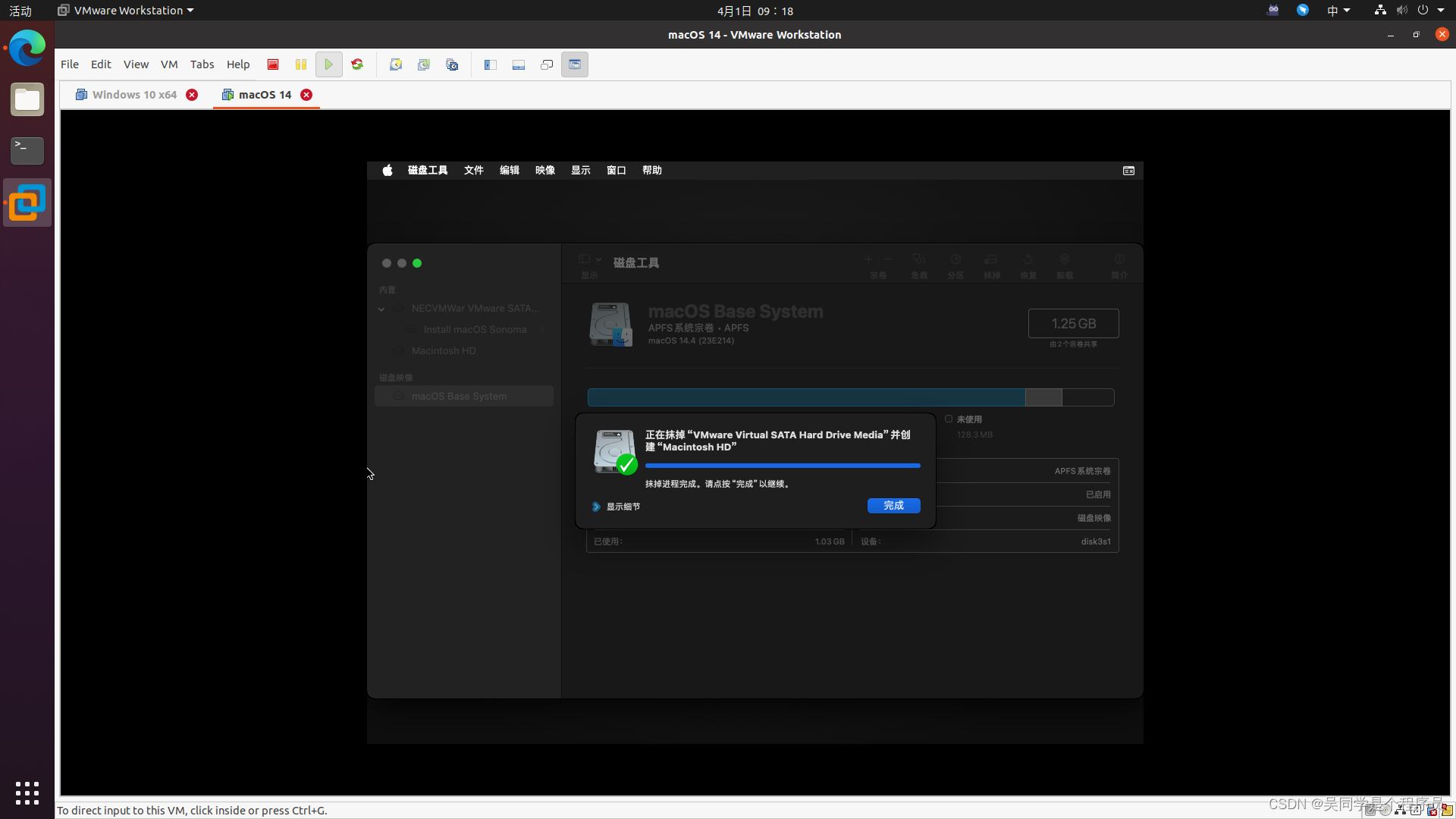Open the VM menu
Screen dimensions: 1456x819
[169, 64]
